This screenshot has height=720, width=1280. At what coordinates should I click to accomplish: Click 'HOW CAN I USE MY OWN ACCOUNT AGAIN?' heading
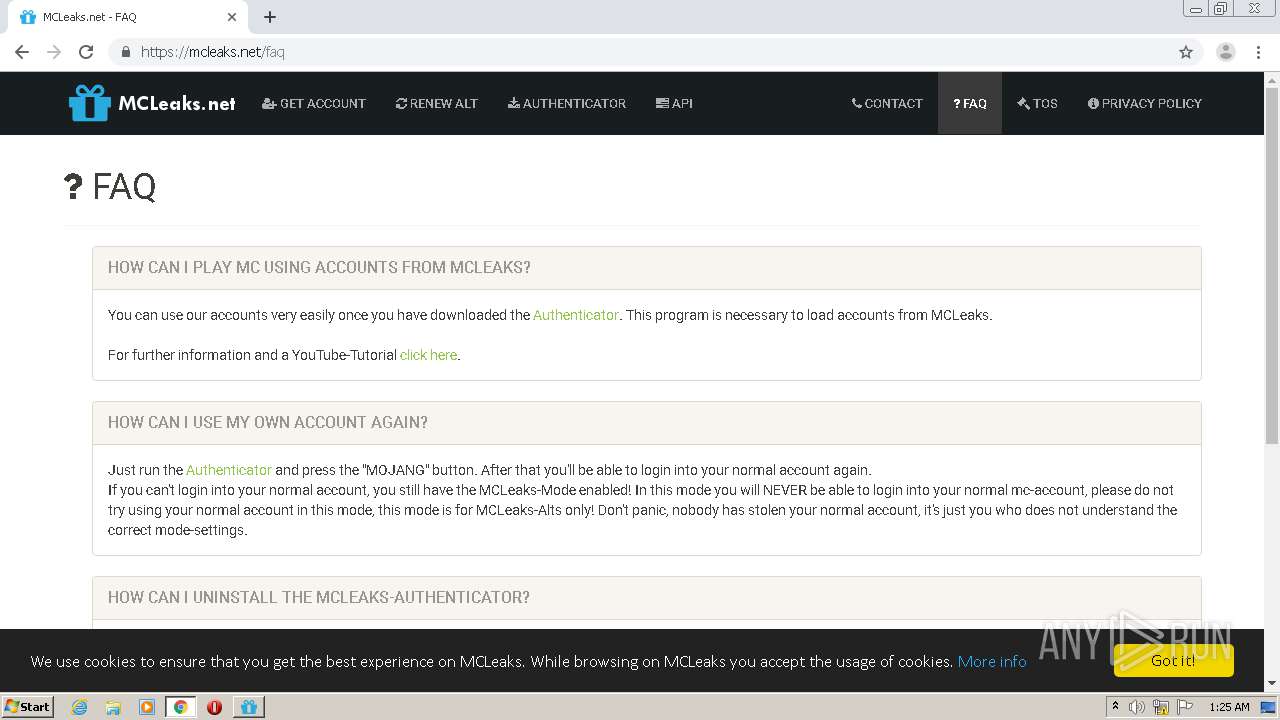click(268, 422)
